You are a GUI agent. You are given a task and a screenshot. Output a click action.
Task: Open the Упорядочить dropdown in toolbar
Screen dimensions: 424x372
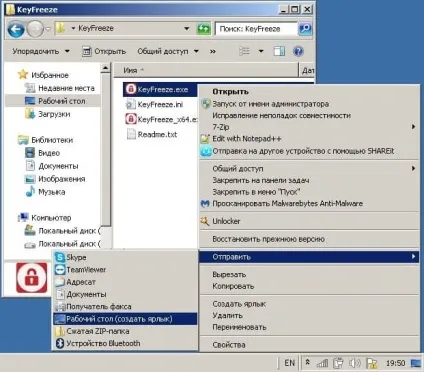[x=41, y=51]
